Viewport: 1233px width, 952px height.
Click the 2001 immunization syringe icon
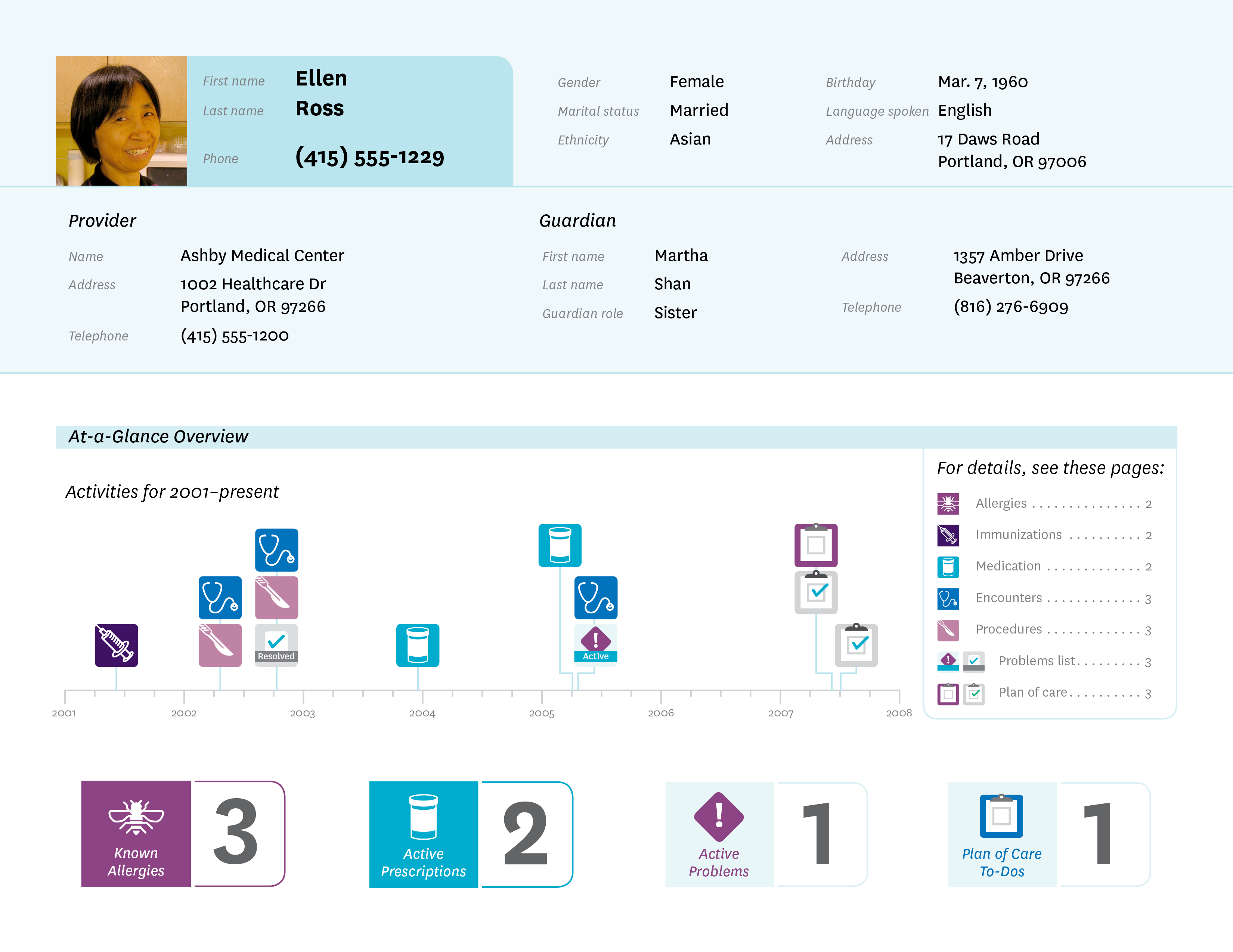pyautogui.click(x=116, y=645)
